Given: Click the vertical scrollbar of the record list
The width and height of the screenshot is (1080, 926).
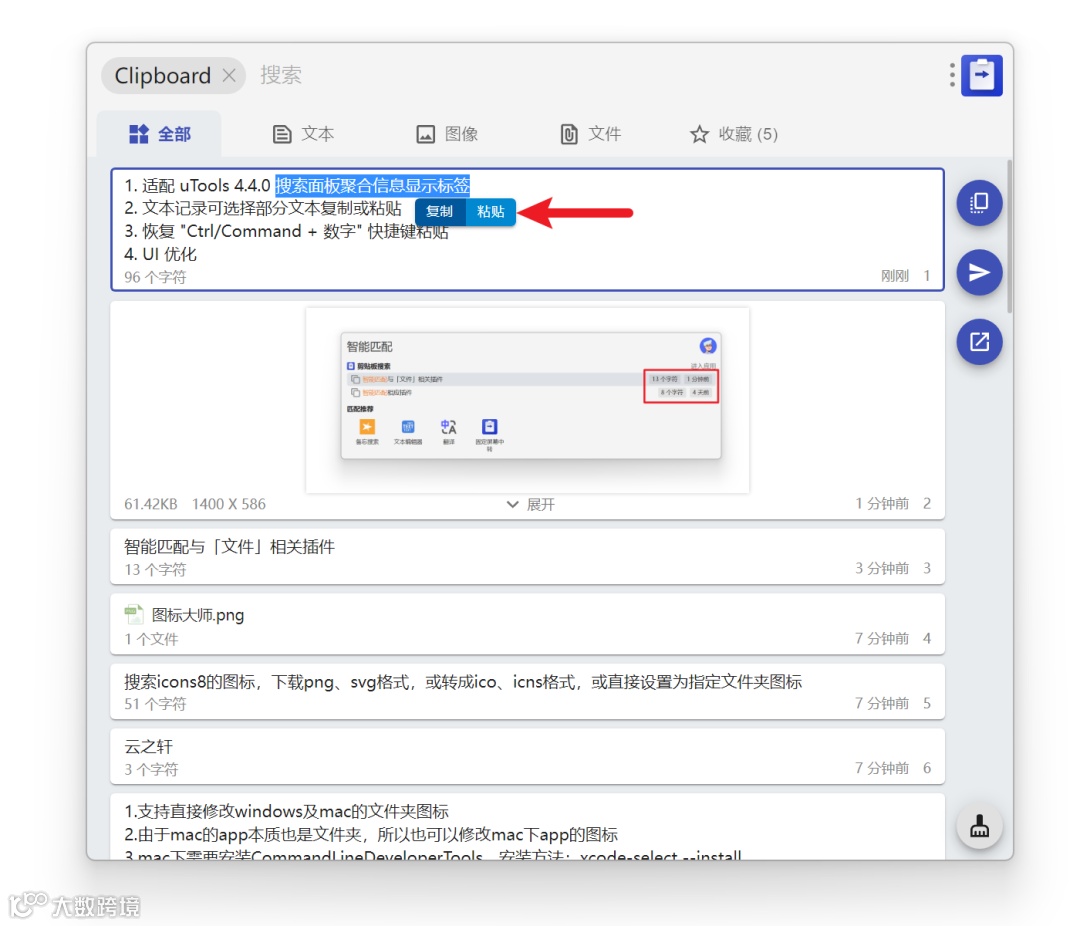Looking at the screenshot, I should click(x=1010, y=236).
